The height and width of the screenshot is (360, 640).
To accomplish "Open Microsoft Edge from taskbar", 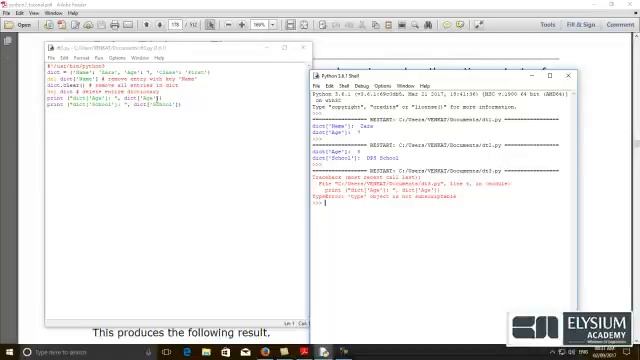I will (x=187, y=352).
